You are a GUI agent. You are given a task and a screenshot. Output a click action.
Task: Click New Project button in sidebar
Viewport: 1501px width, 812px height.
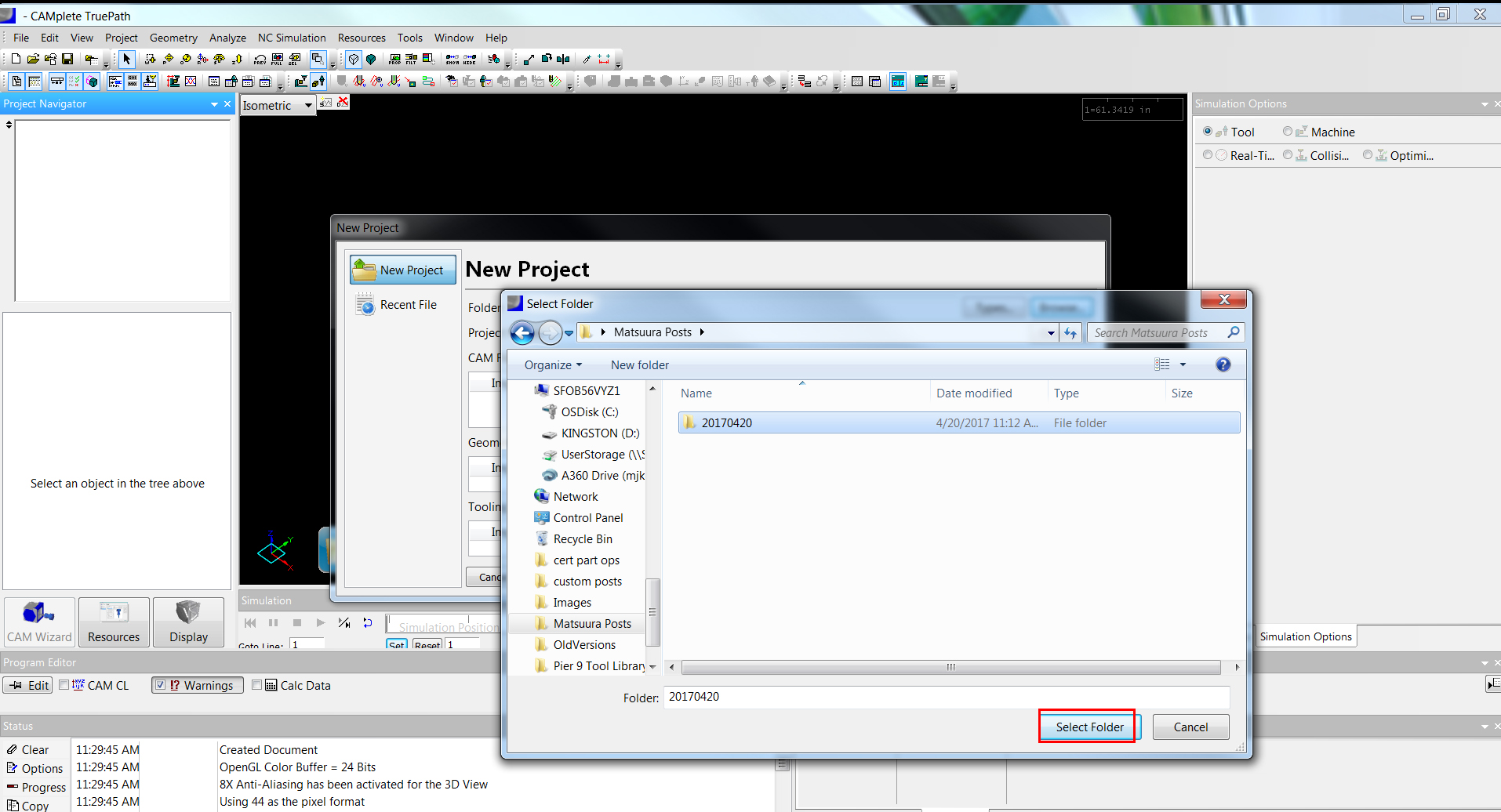click(x=403, y=270)
